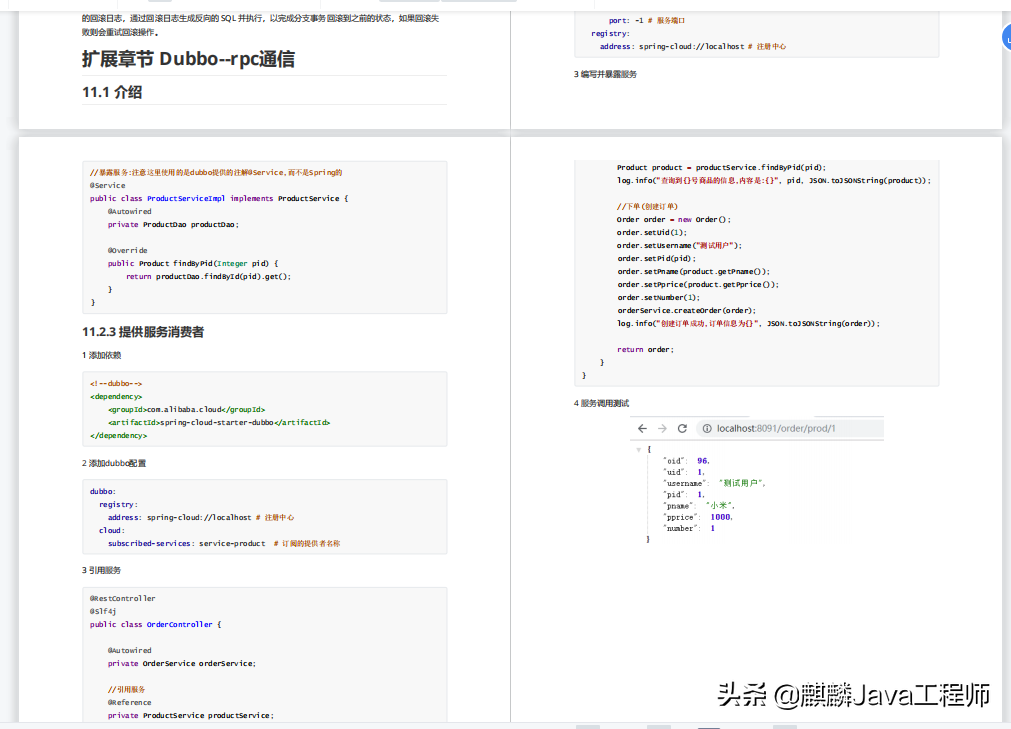The height and width of the screenshot is (729, 1011).
Task: Click 'orderService.createOrder(order);' code line
Action: coord(687,311)
